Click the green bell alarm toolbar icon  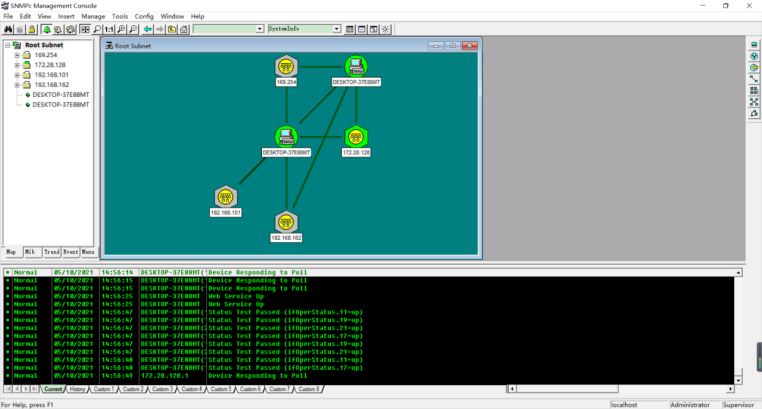[x=47, y=29]
